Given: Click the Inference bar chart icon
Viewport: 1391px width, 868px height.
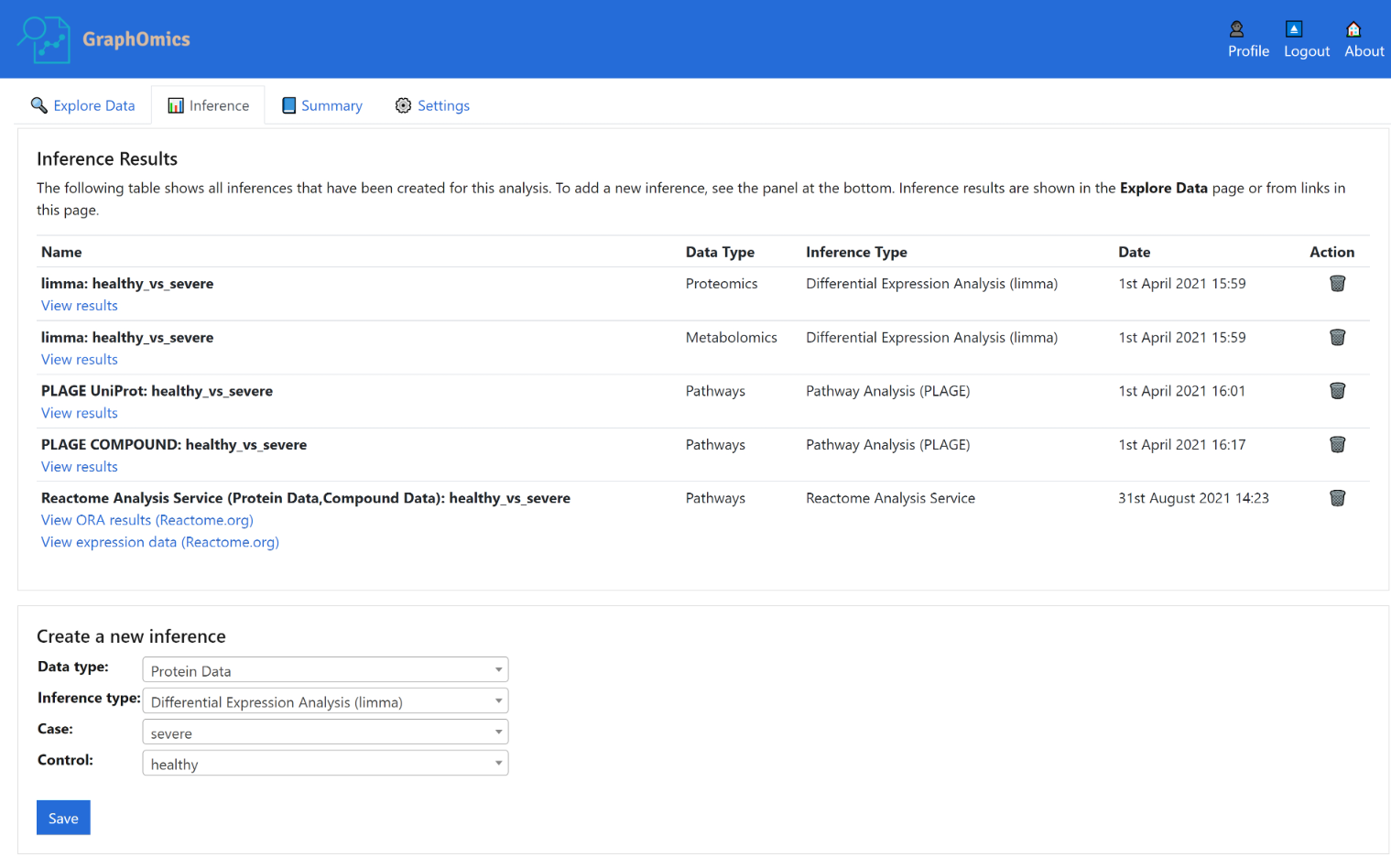Looking at the screenshot, I should pyautogui.click(x=176, y=105).
